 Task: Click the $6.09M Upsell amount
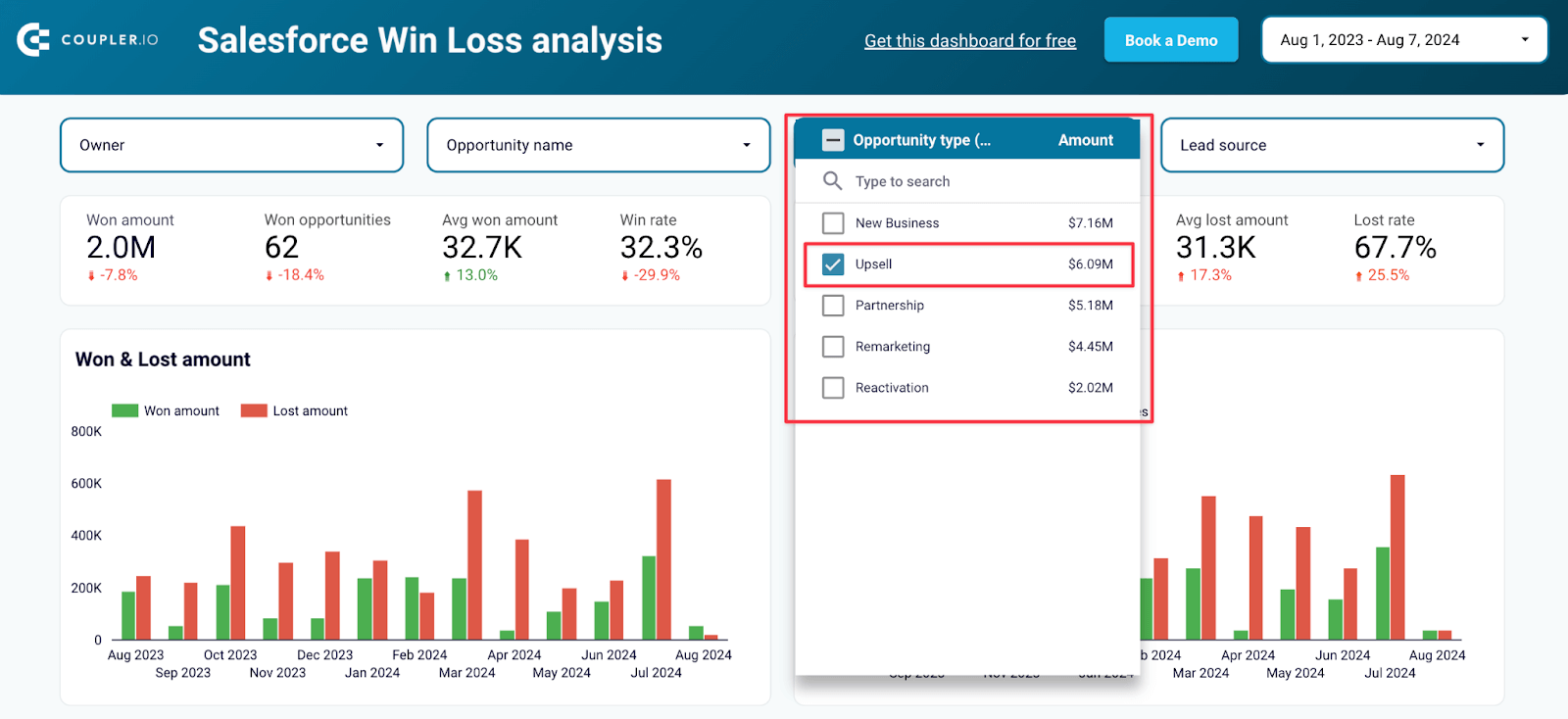tap(1091, 264)
